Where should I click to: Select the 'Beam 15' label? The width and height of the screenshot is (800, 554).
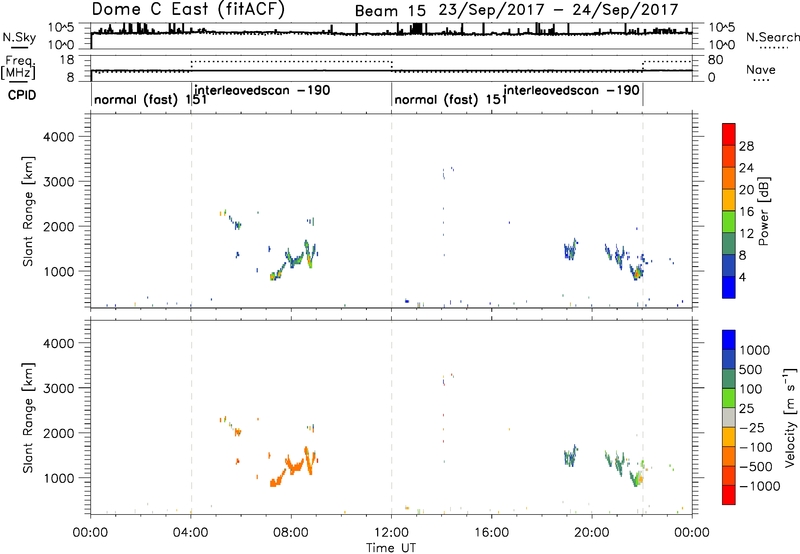pyautogui.click(x=392, y=11)
